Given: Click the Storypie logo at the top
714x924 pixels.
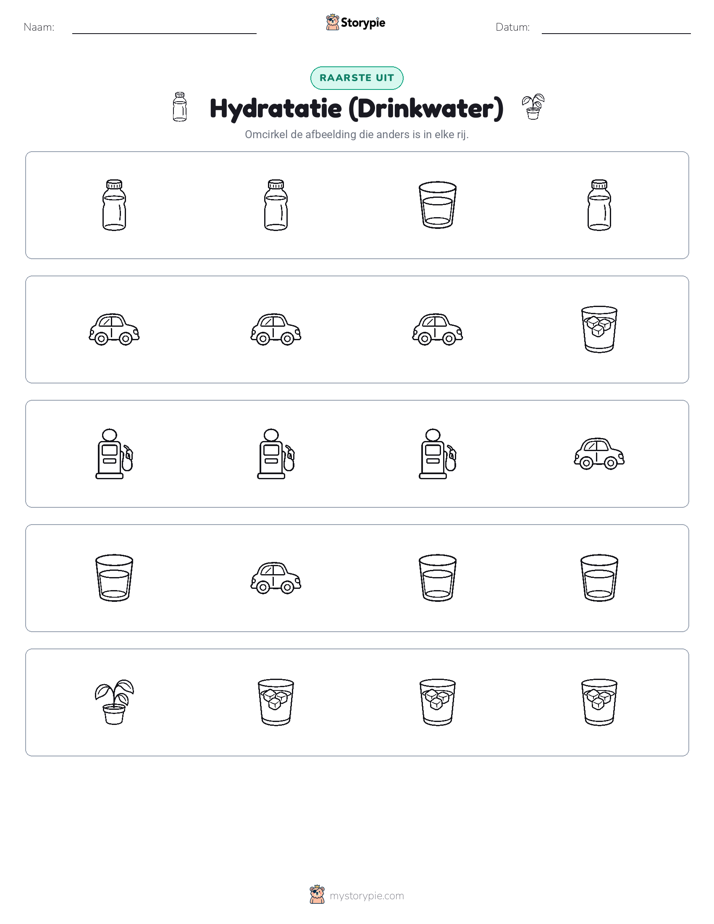Looking at the screenshot, I should pos(356,22).
